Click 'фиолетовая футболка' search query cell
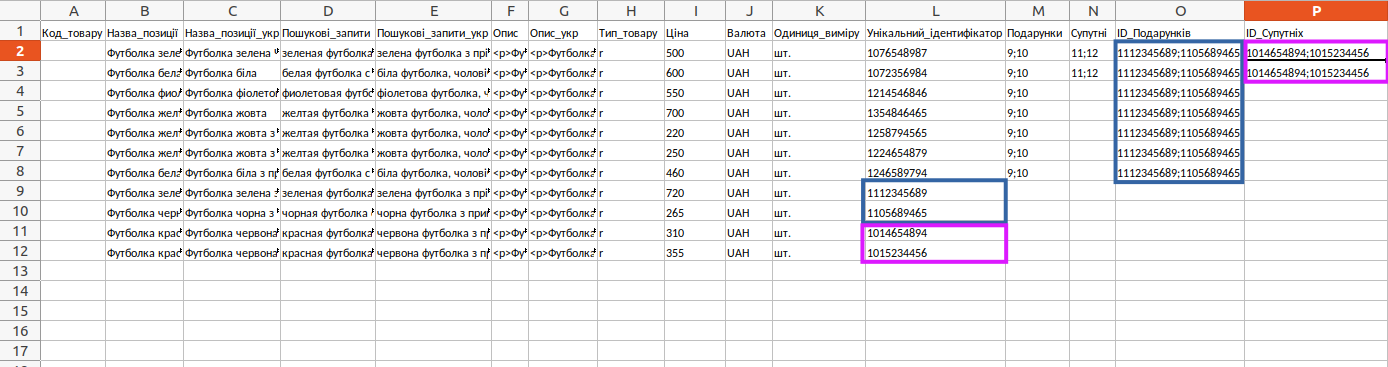 point(328,92)
